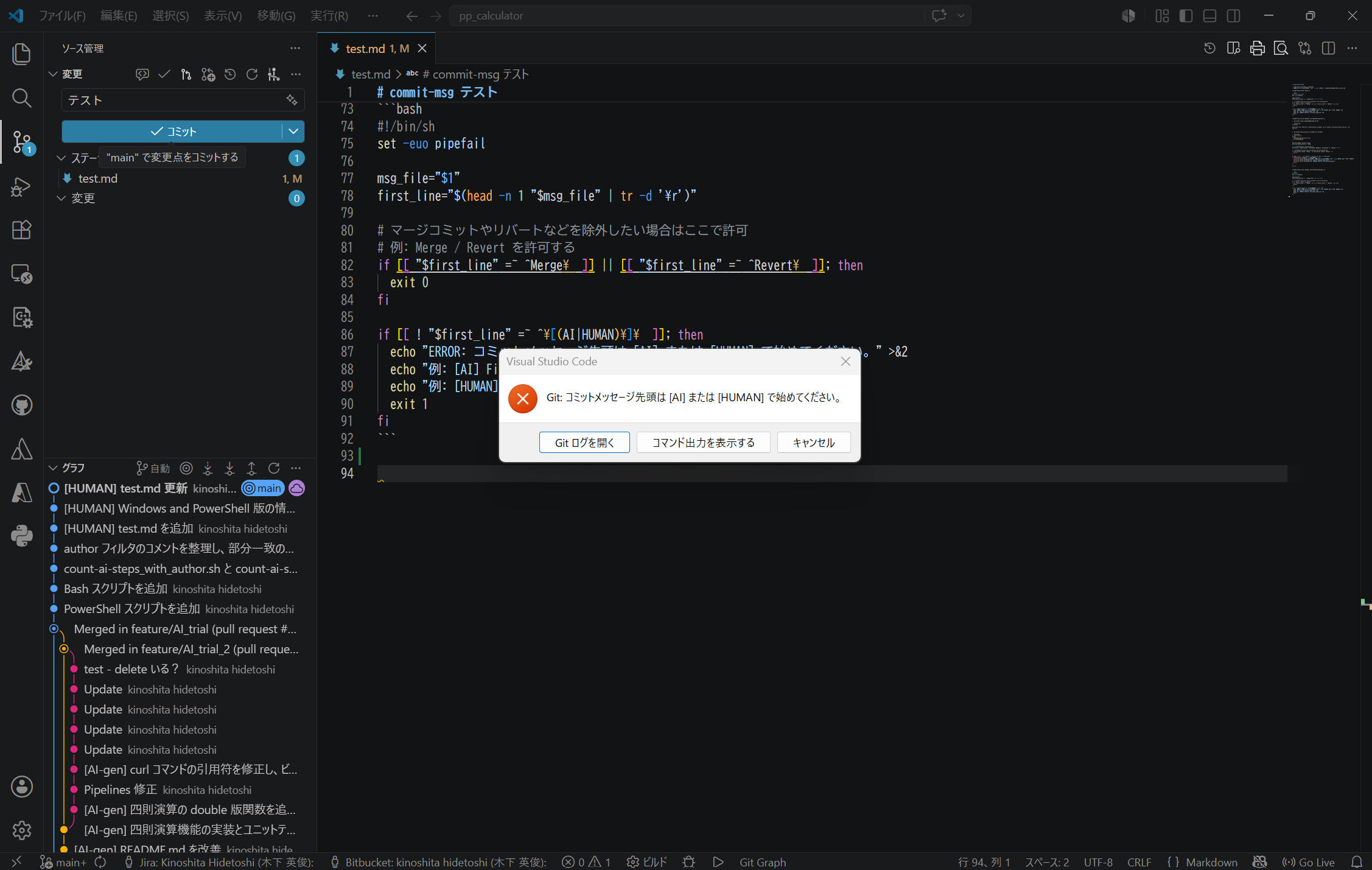The image size is (1372, 870).
Task: Open the Search view in activity bar
Action: 21,97
